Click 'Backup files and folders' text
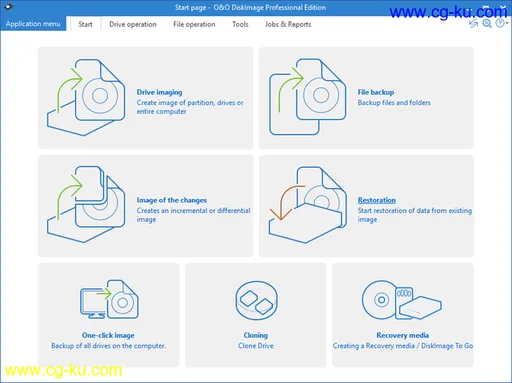This screenshot has height=383, width=512. pyautogui.click(x=394, y=103)
